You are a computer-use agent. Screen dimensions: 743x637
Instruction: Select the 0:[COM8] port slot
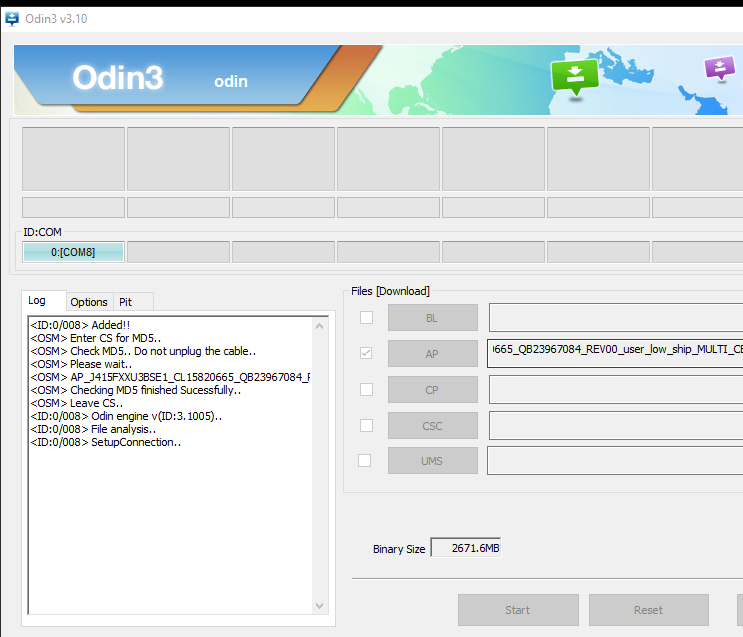click(x=73, y=252)
